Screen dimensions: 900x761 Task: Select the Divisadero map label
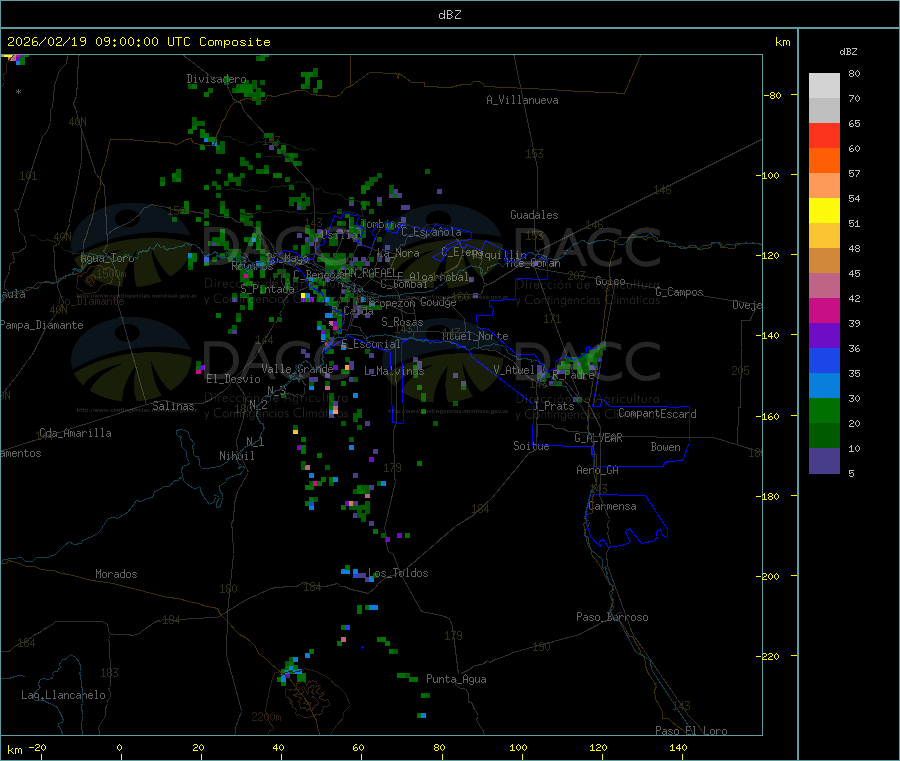point(216,79)
